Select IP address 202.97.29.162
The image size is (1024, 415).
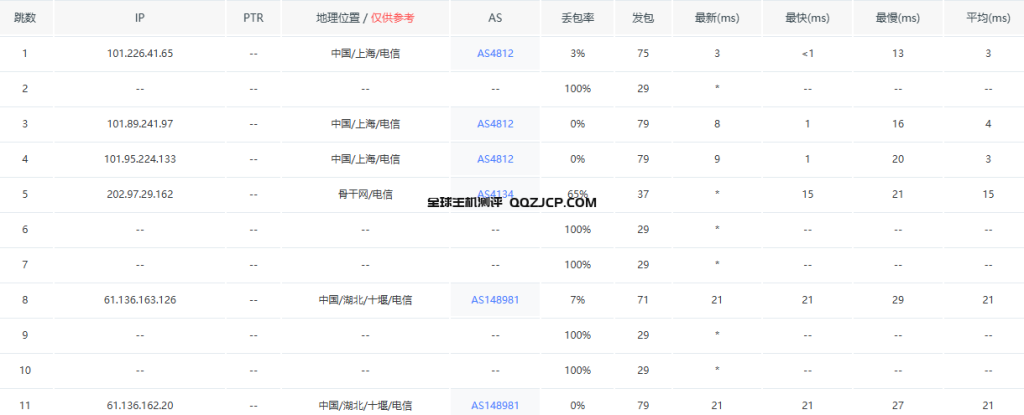(x=140, y=194)
